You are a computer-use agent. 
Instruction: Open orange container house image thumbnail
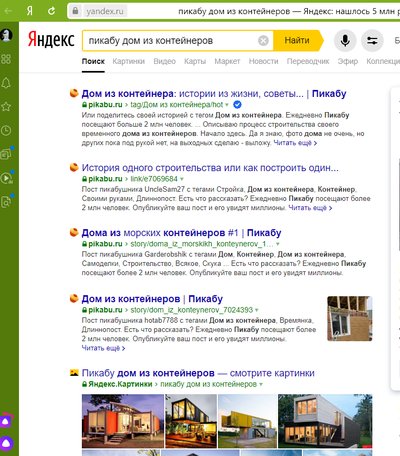[x=123, y=421]
